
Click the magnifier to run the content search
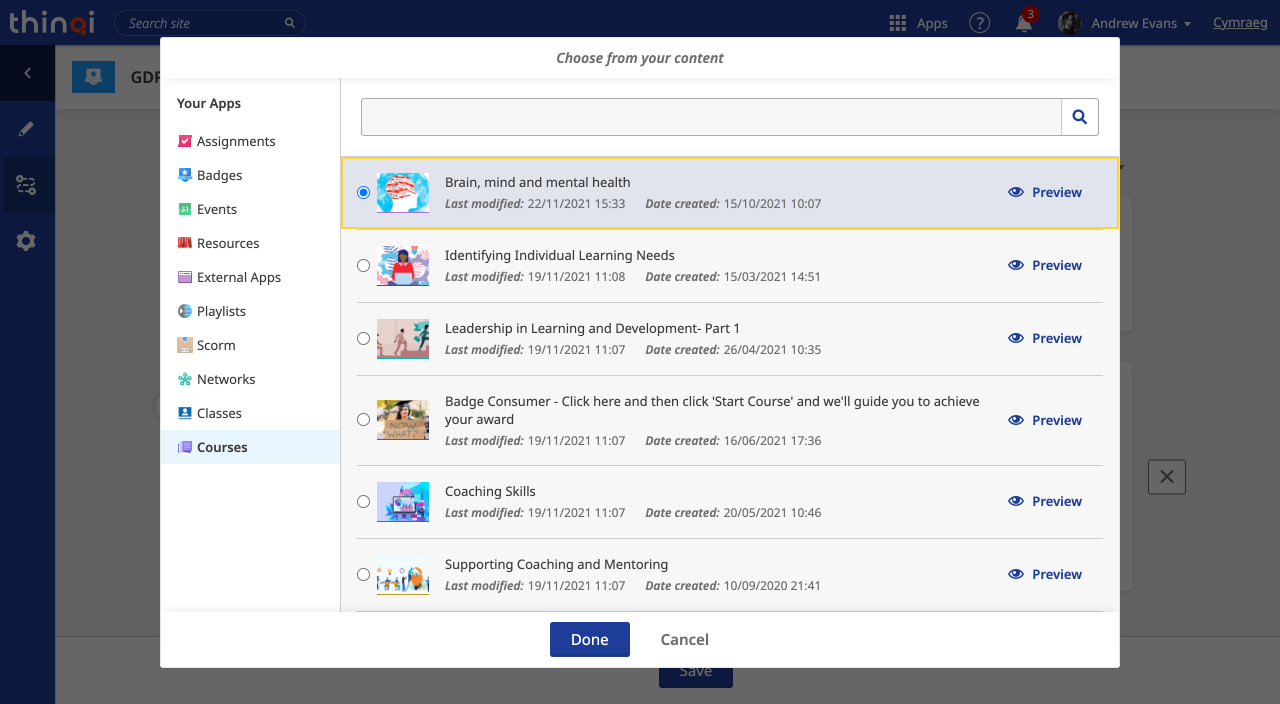(1079, 116)
